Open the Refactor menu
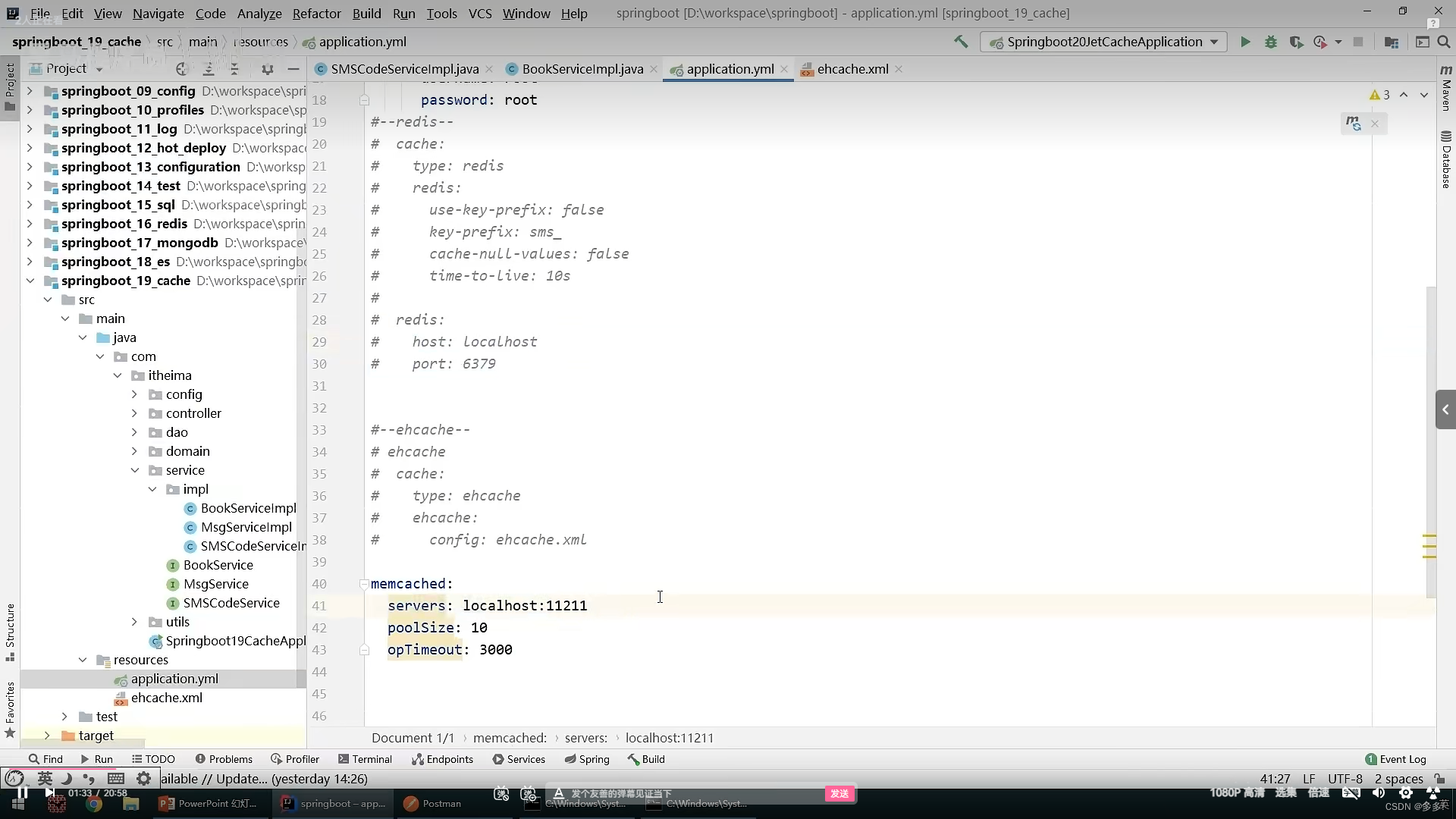Viewport: 1456px width, 819px height. point(316,14)
